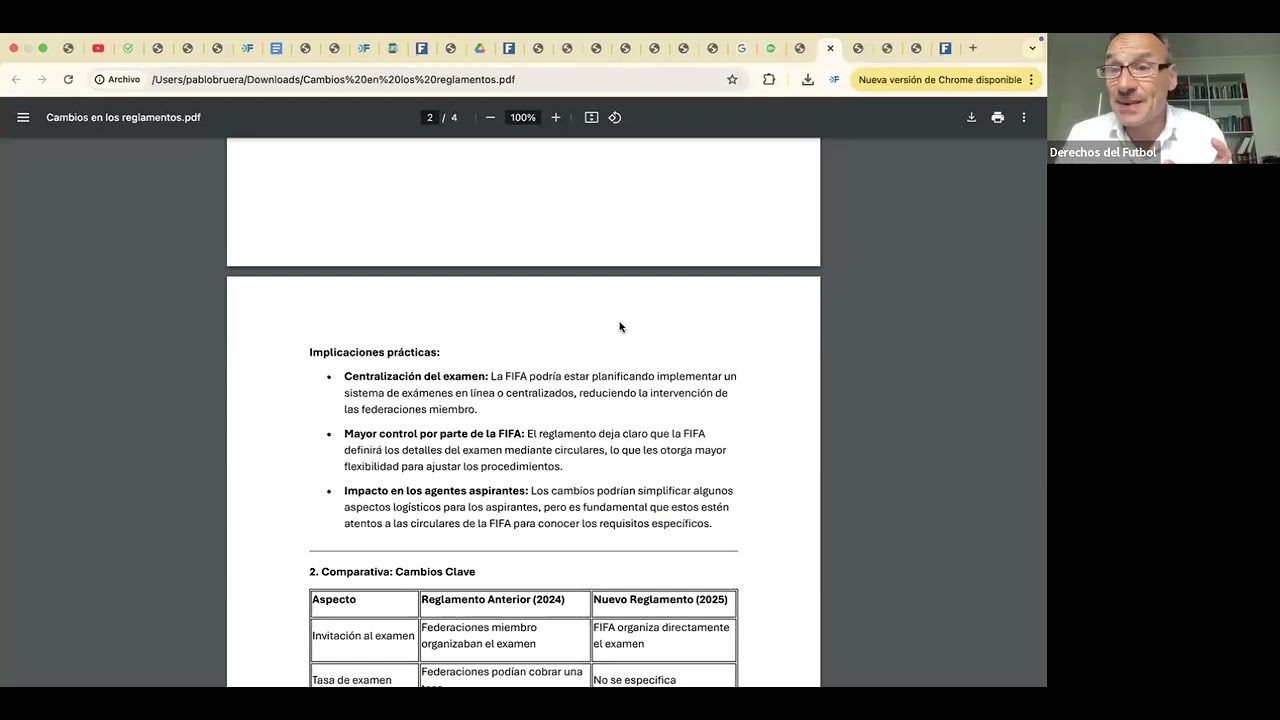Click the Federaciones miembro organizaban el examen cell
Image resolution: width=1280 pixels, height=720 pixels.
pos(505,640)
